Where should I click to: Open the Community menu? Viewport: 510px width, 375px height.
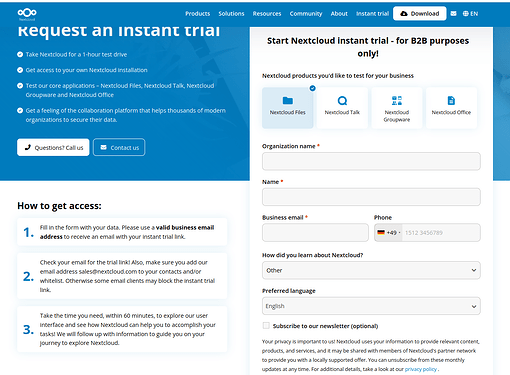(306, 14)
